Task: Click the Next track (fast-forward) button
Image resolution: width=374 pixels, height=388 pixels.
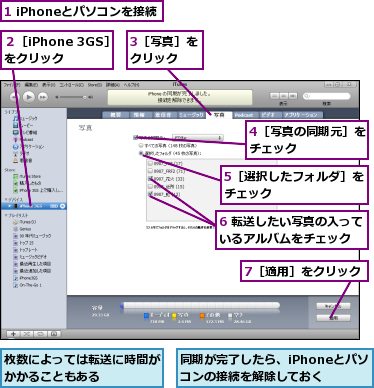Action: click(43, 97)
